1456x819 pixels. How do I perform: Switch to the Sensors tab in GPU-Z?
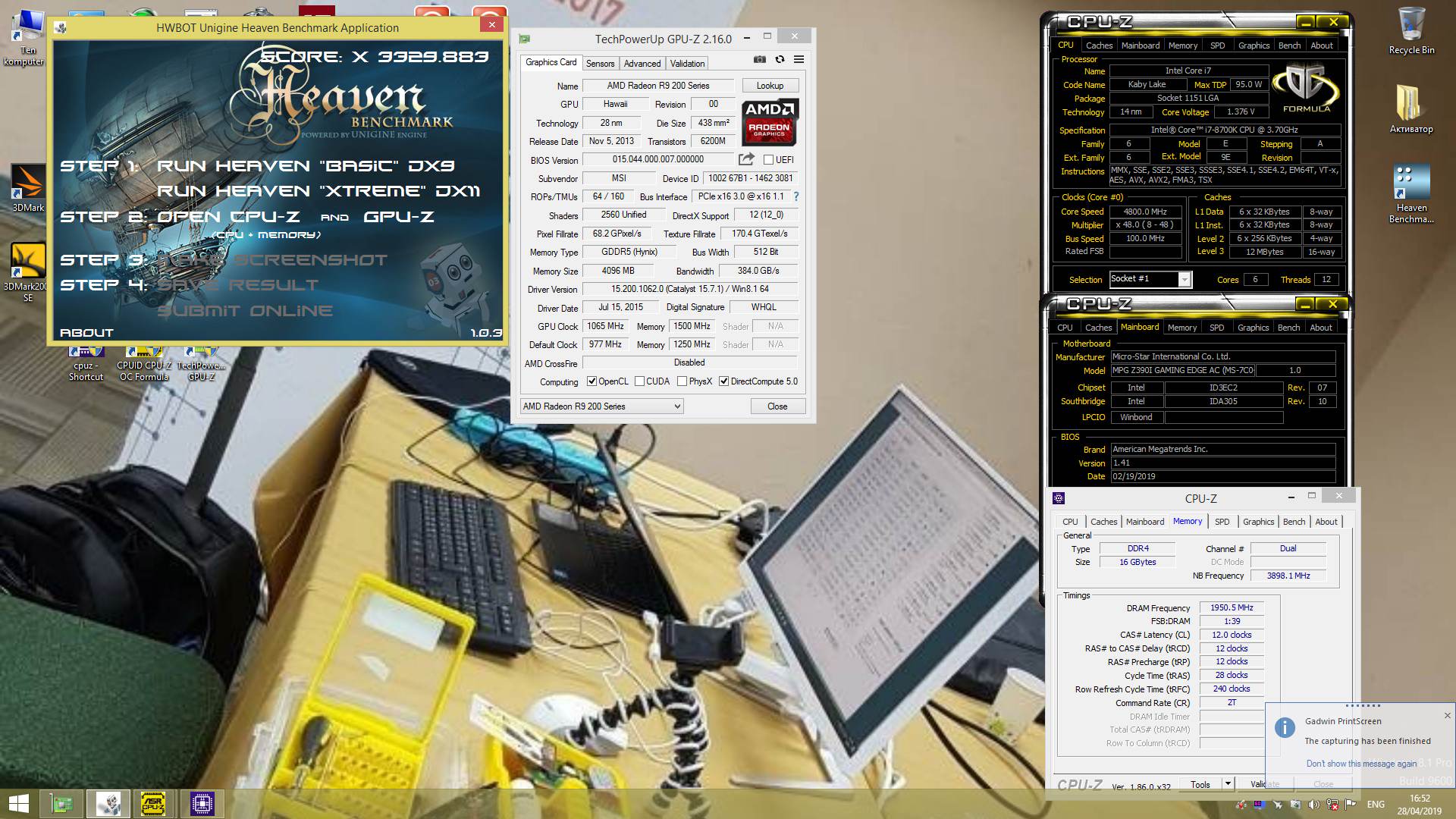[600, 64]
